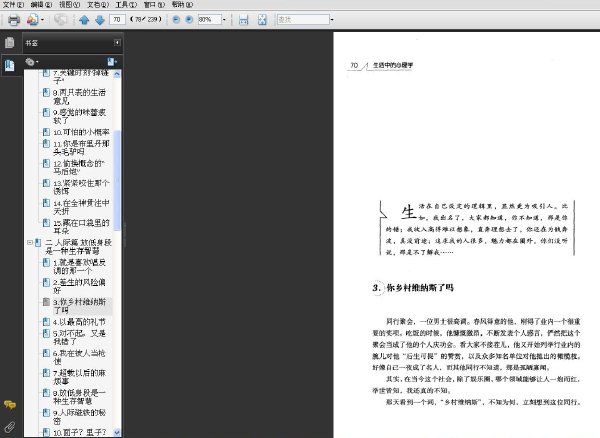This screenshot has height=438, width=600.
Task: Open the 工具 (Tools) menu
Action: click(126, 5)
